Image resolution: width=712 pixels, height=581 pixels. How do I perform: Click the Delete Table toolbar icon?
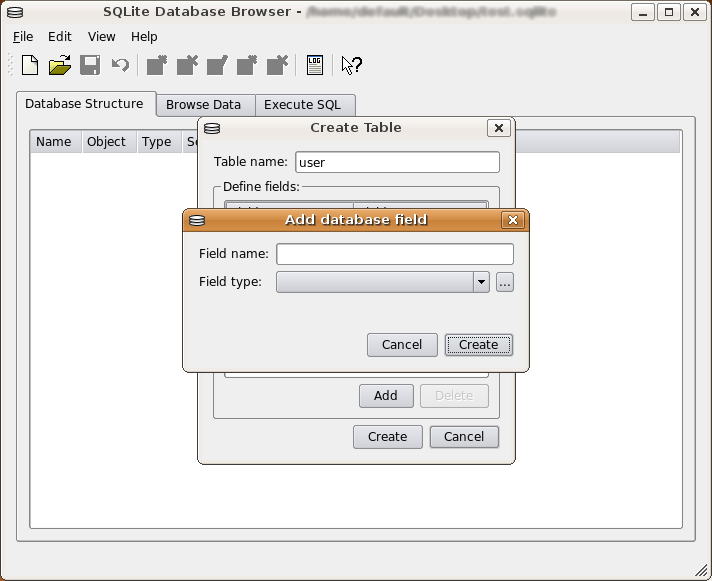pos(187,66)
